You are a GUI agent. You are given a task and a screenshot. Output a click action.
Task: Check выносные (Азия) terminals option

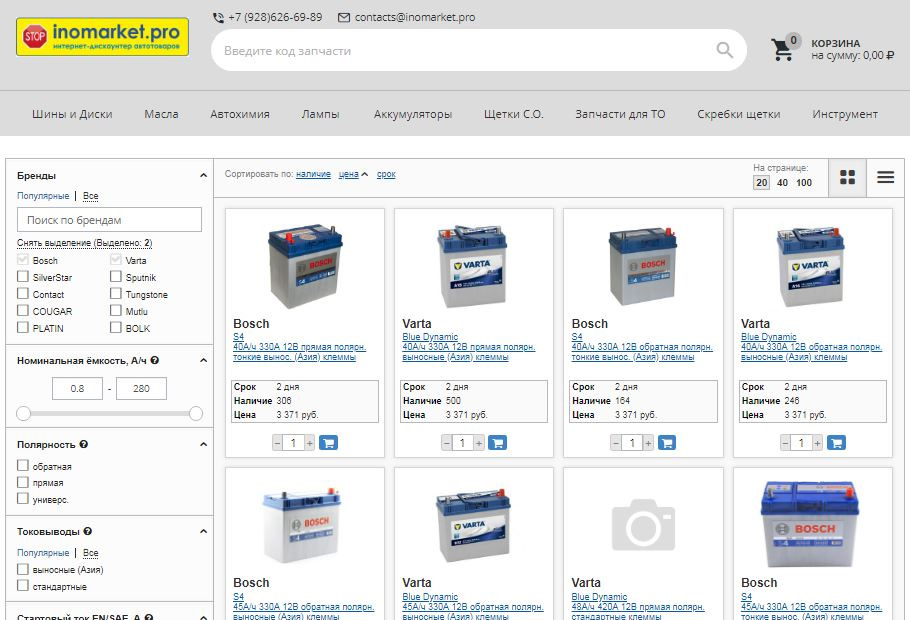23,569
